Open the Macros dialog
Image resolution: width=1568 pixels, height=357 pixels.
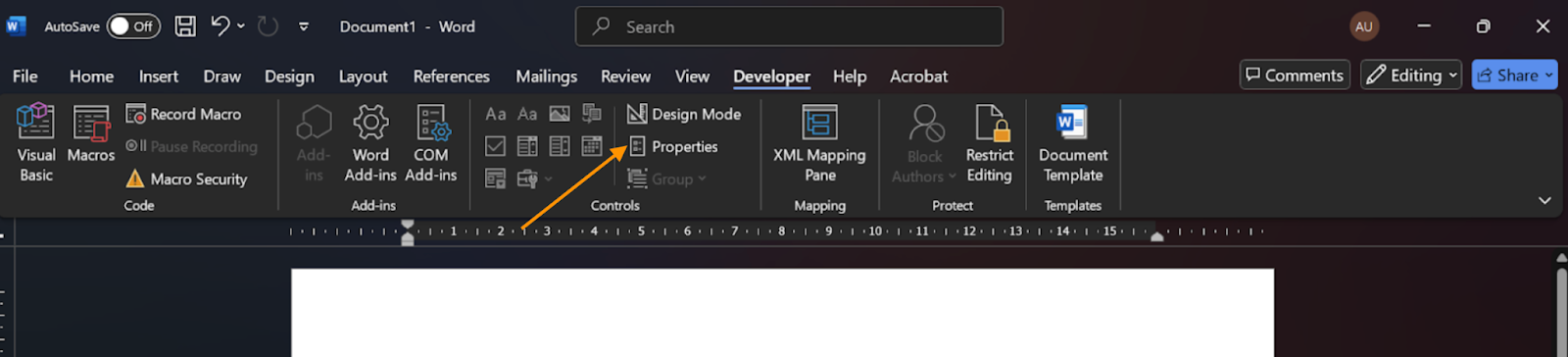[x=91, y=134]
